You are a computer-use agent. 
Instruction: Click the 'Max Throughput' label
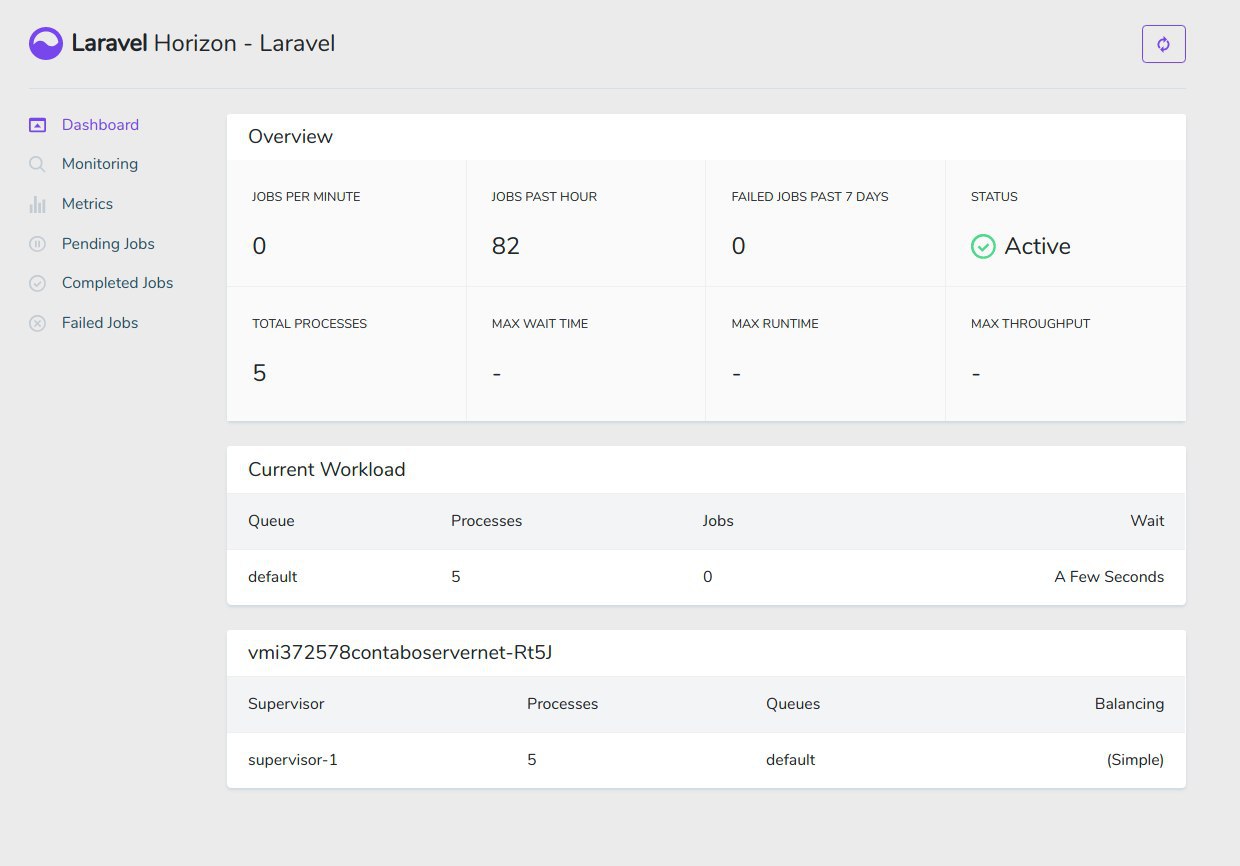(1030, 324)
